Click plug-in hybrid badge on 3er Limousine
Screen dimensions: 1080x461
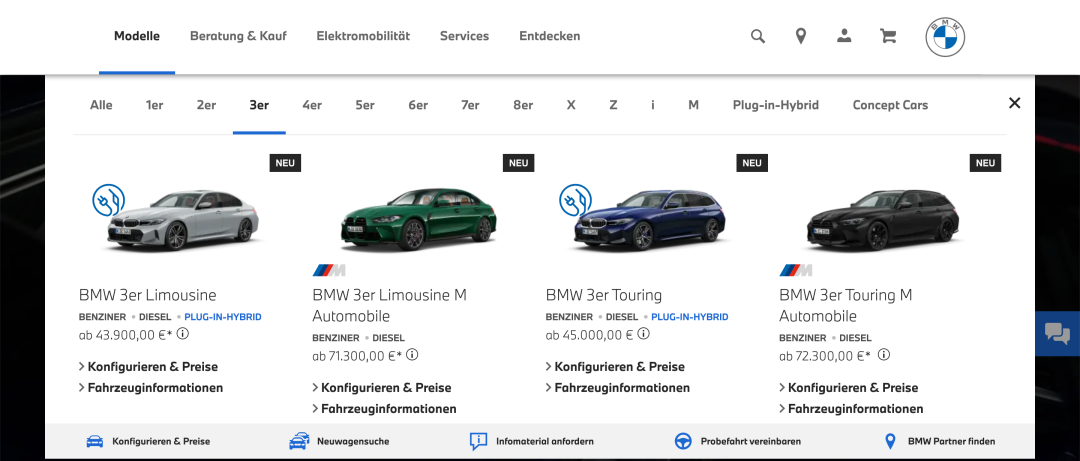[x=109, y=201]
